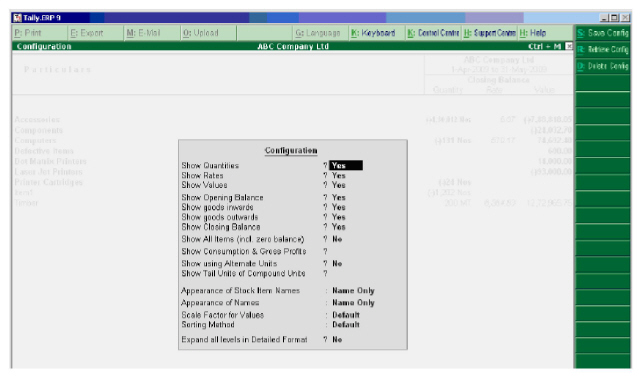Image resolution: width=640 pixels, height=376 pixels.
Task: Change Appearance of Stock Item Names value
Action: pos(353,291)
